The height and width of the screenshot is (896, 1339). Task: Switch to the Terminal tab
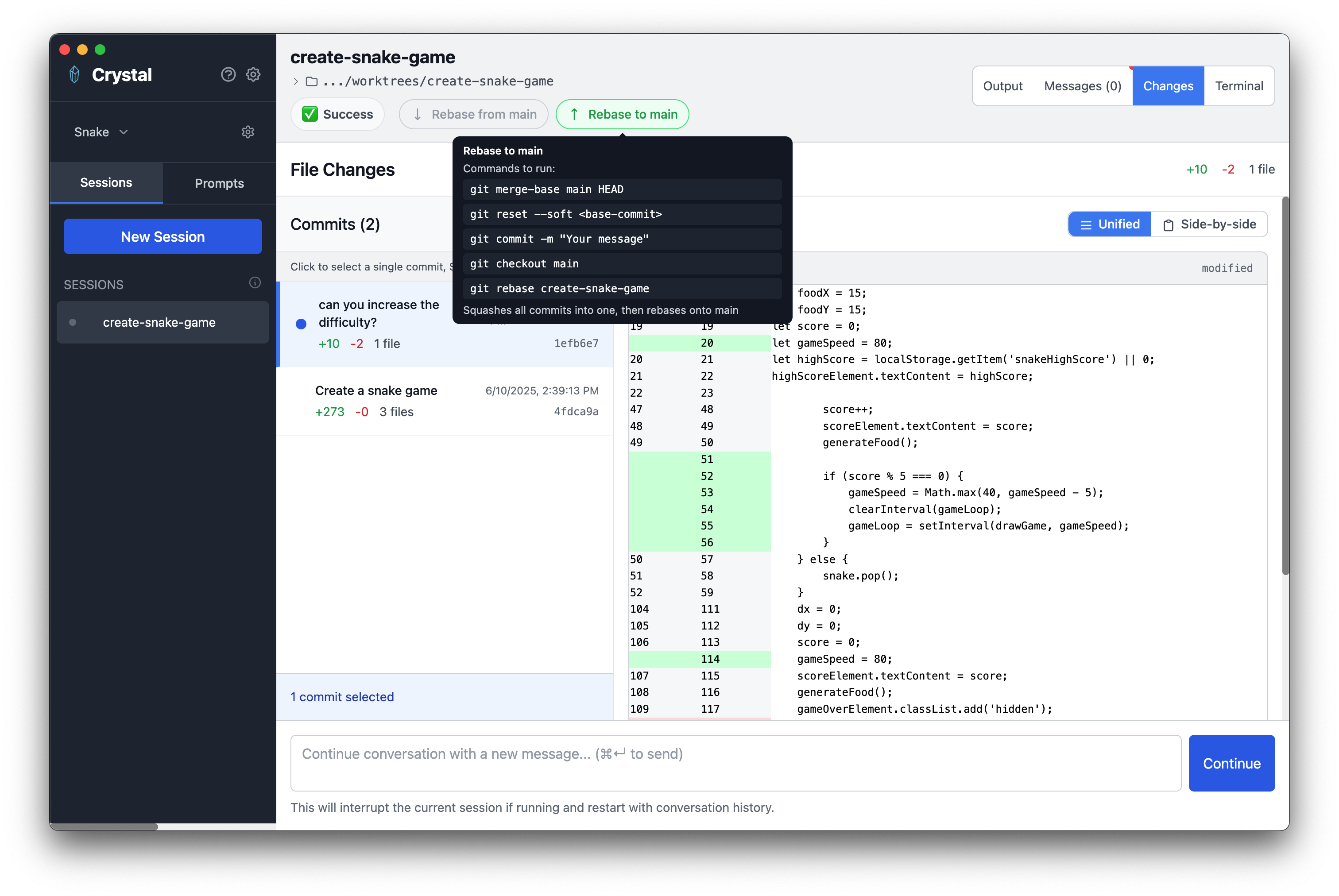(x=1238, y=86)
